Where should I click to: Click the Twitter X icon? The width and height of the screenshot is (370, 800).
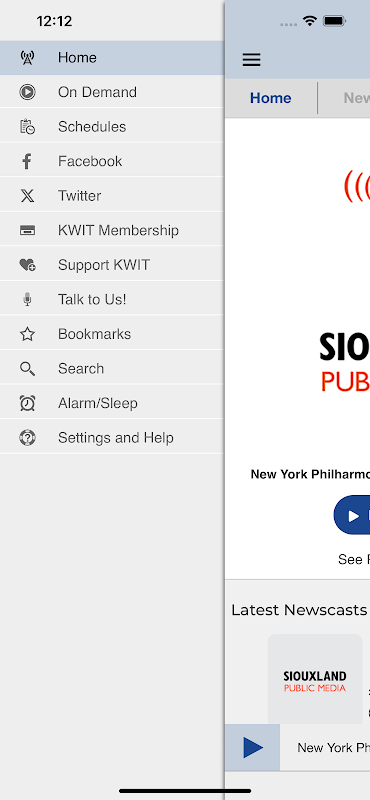[x=27, y=196]
